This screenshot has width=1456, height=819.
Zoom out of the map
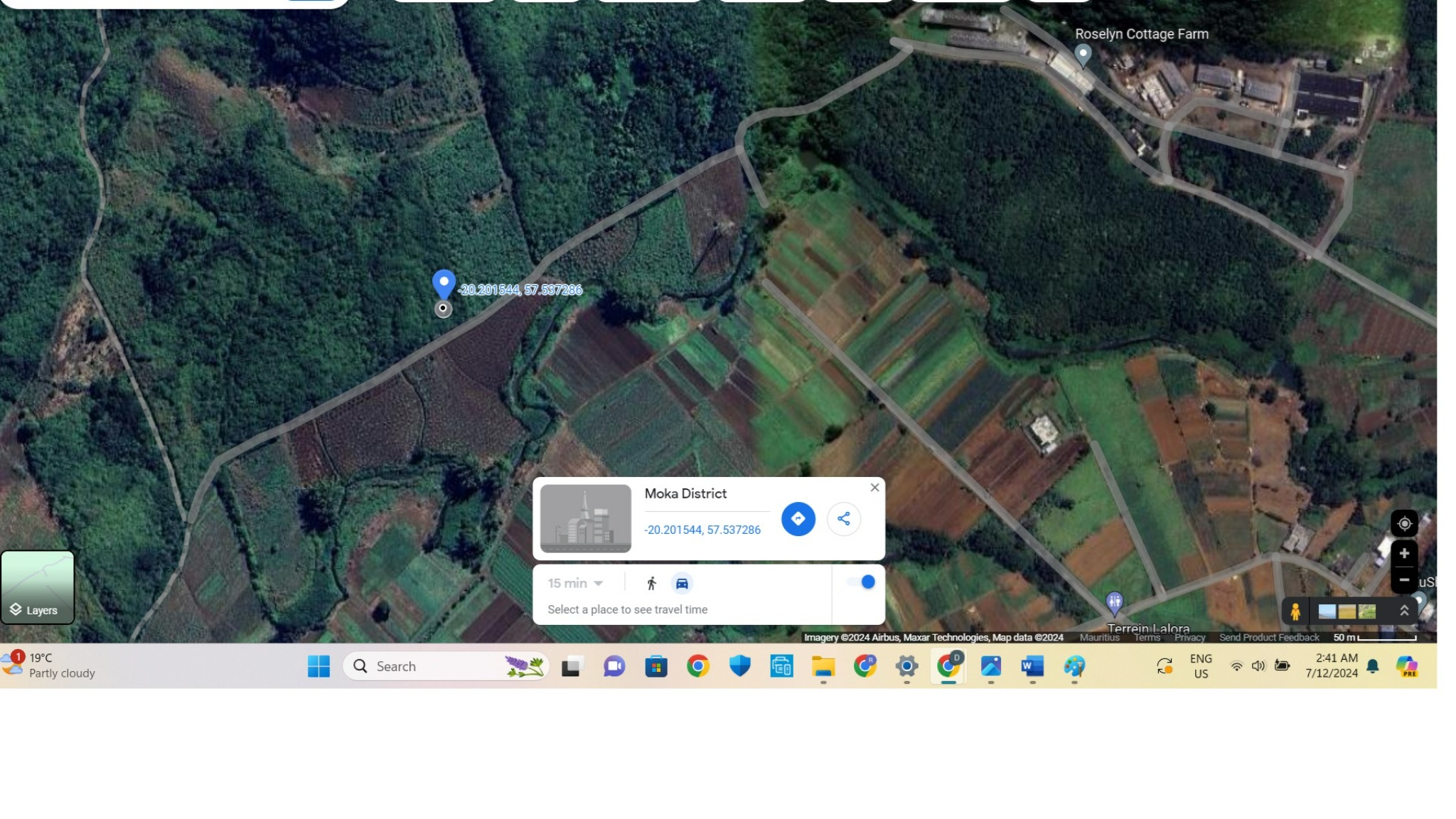click(x=1404, y=580)
